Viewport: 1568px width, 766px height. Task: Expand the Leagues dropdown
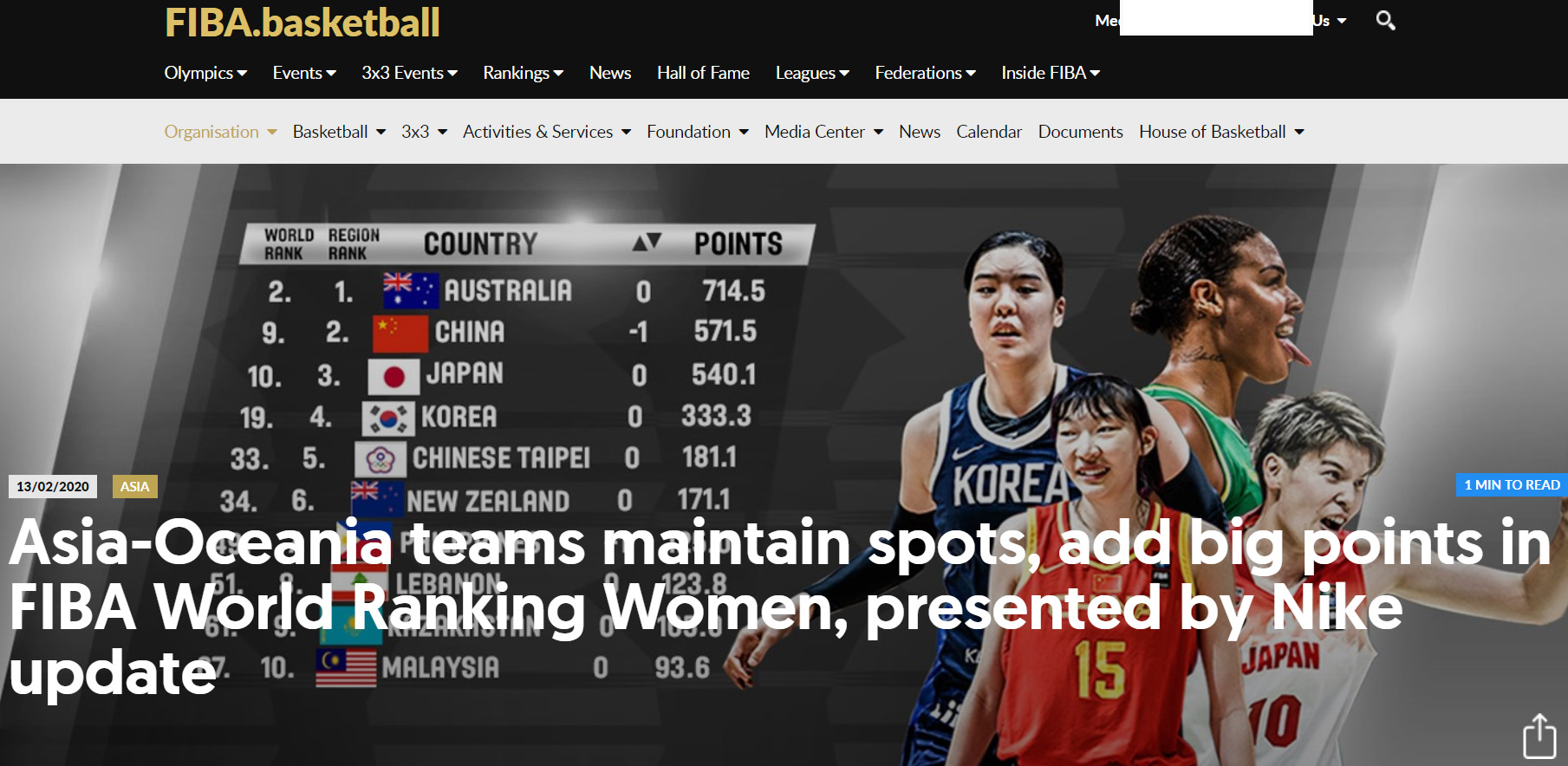tap(812, 73)
